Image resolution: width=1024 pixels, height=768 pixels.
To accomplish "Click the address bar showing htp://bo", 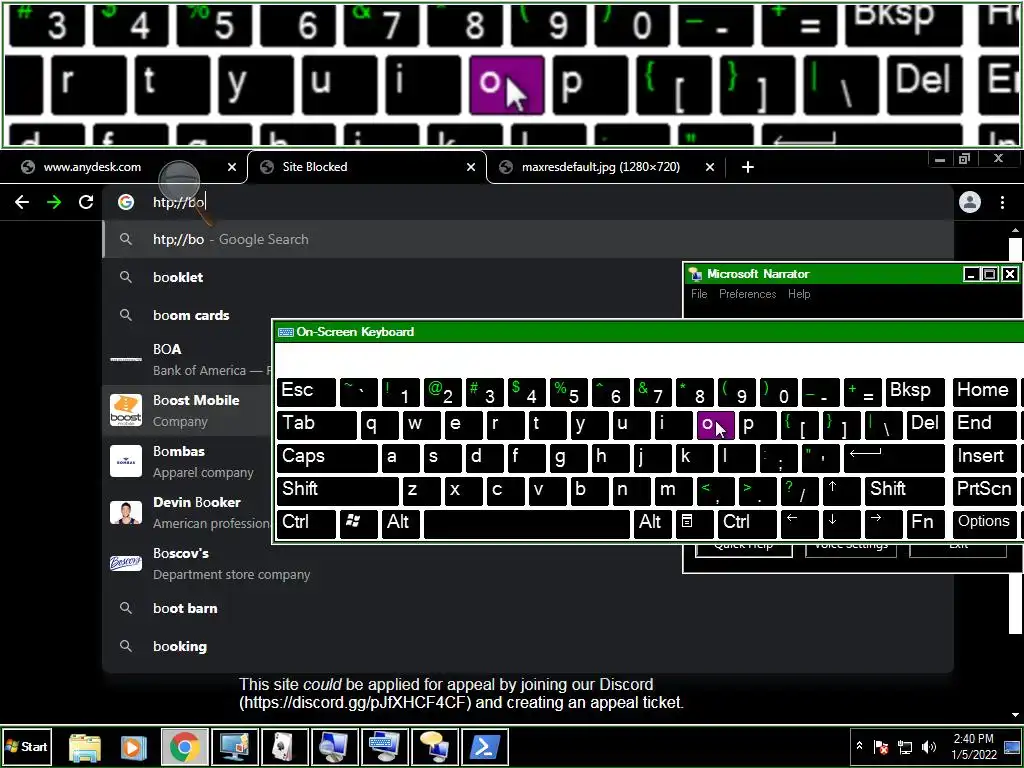I will point(529,202).
